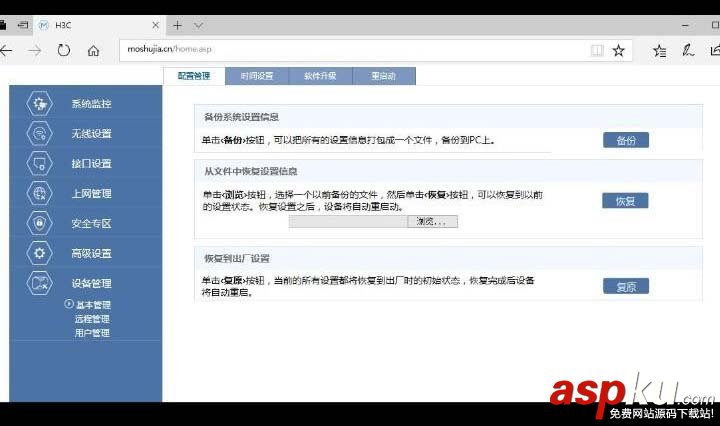This screenshot has height=426, width=720.
Task: Click the 接口设置 interface icon
Action: point(39,163)
